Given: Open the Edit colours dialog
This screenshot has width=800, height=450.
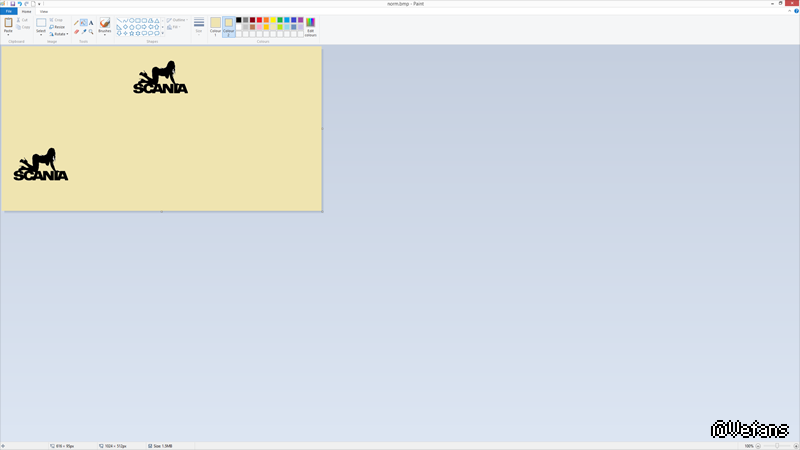Looking at the screenshot, I should [310, 26].
